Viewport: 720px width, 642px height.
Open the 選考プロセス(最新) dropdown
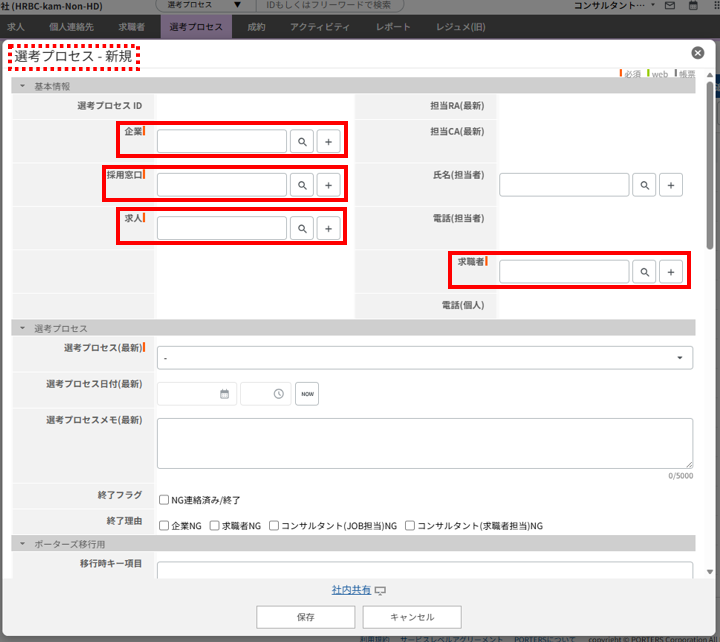point(424,358)
